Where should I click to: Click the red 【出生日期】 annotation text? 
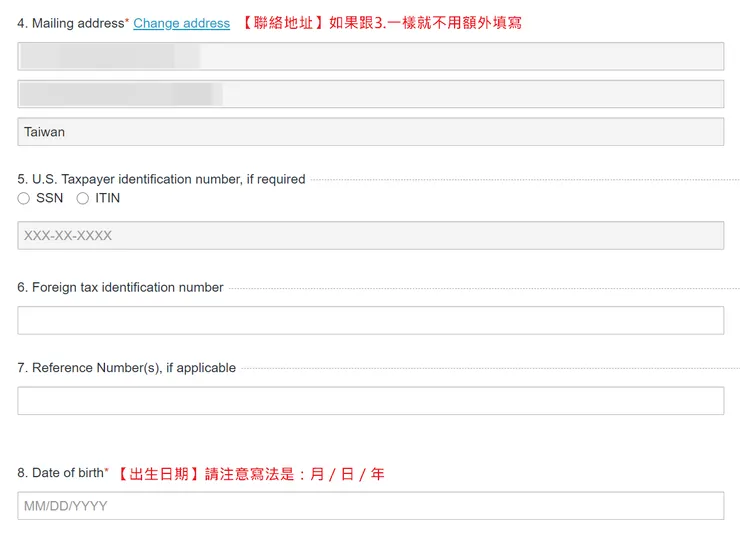(x=250, y=474)
